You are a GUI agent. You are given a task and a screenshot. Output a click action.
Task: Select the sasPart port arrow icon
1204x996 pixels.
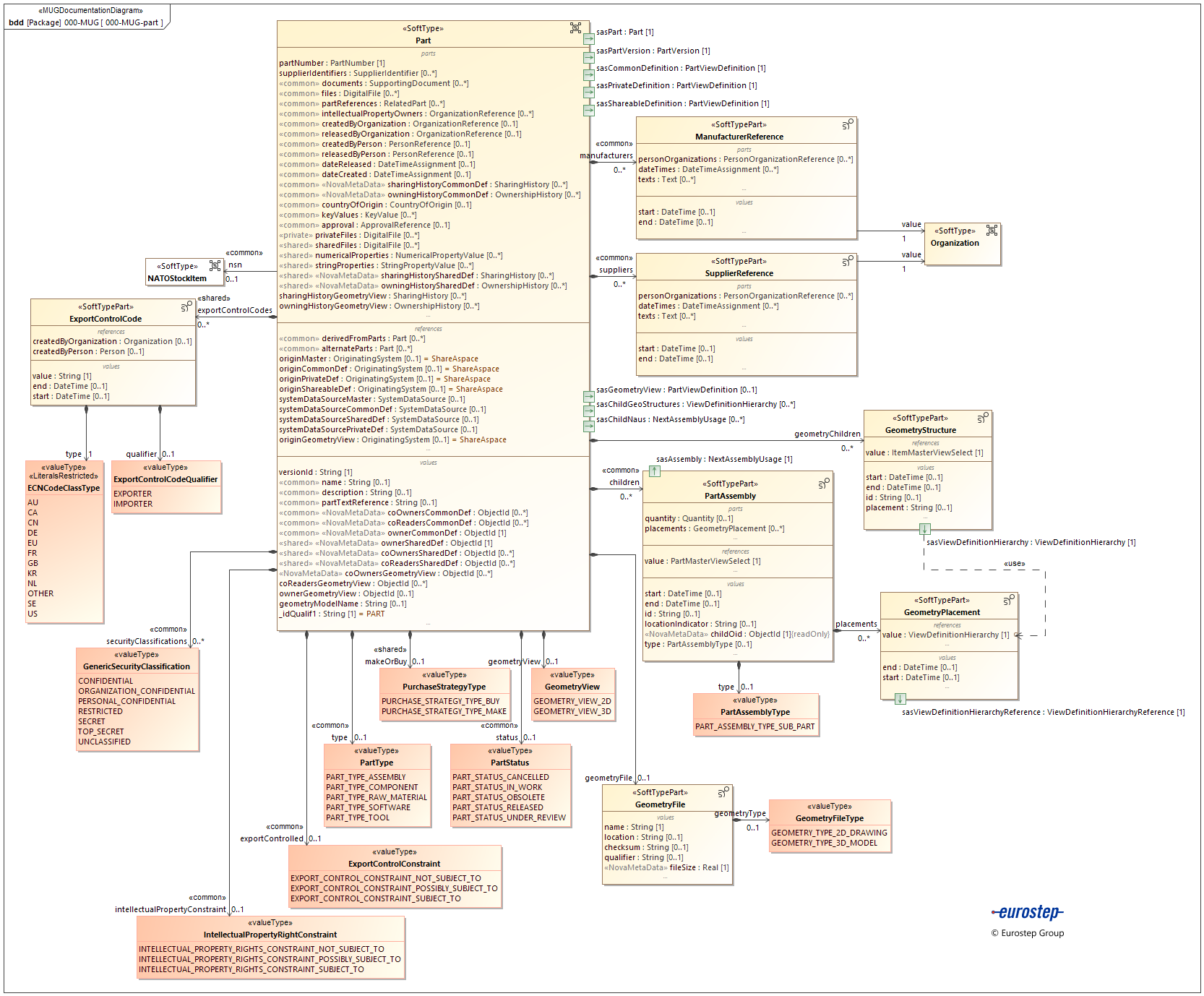coord(589,38)
